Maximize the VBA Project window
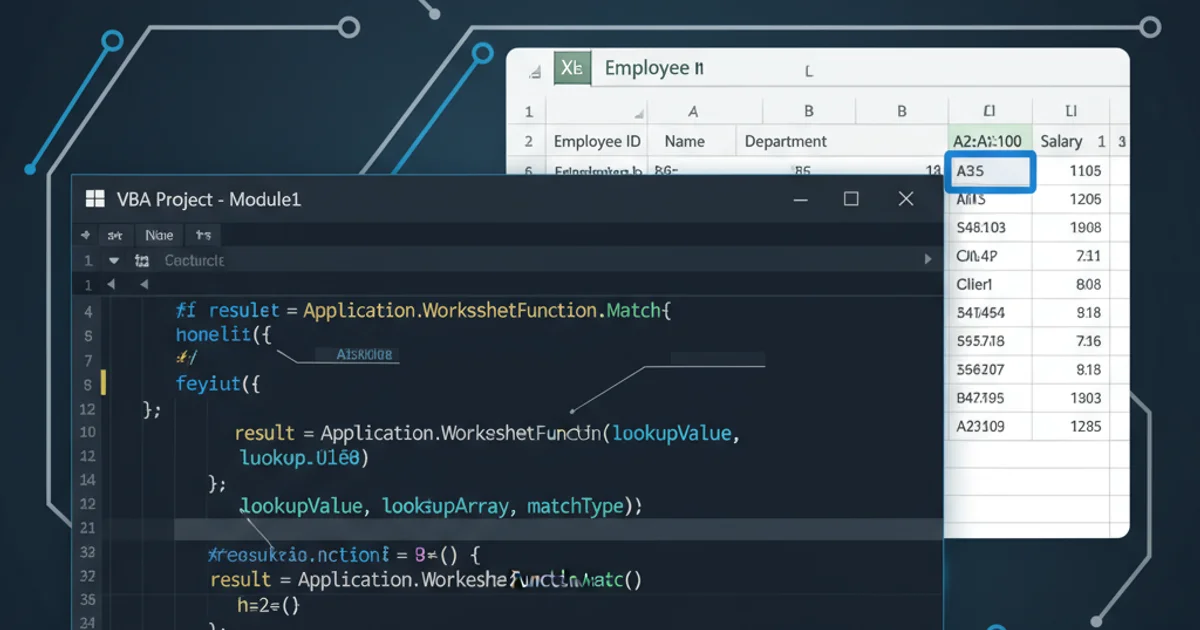Viewport: 1200px width, 630px height. point(851,199)
